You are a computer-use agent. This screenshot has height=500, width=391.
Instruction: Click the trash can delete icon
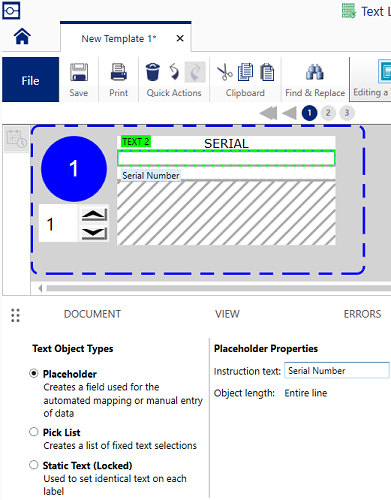[x=153, y=72]
